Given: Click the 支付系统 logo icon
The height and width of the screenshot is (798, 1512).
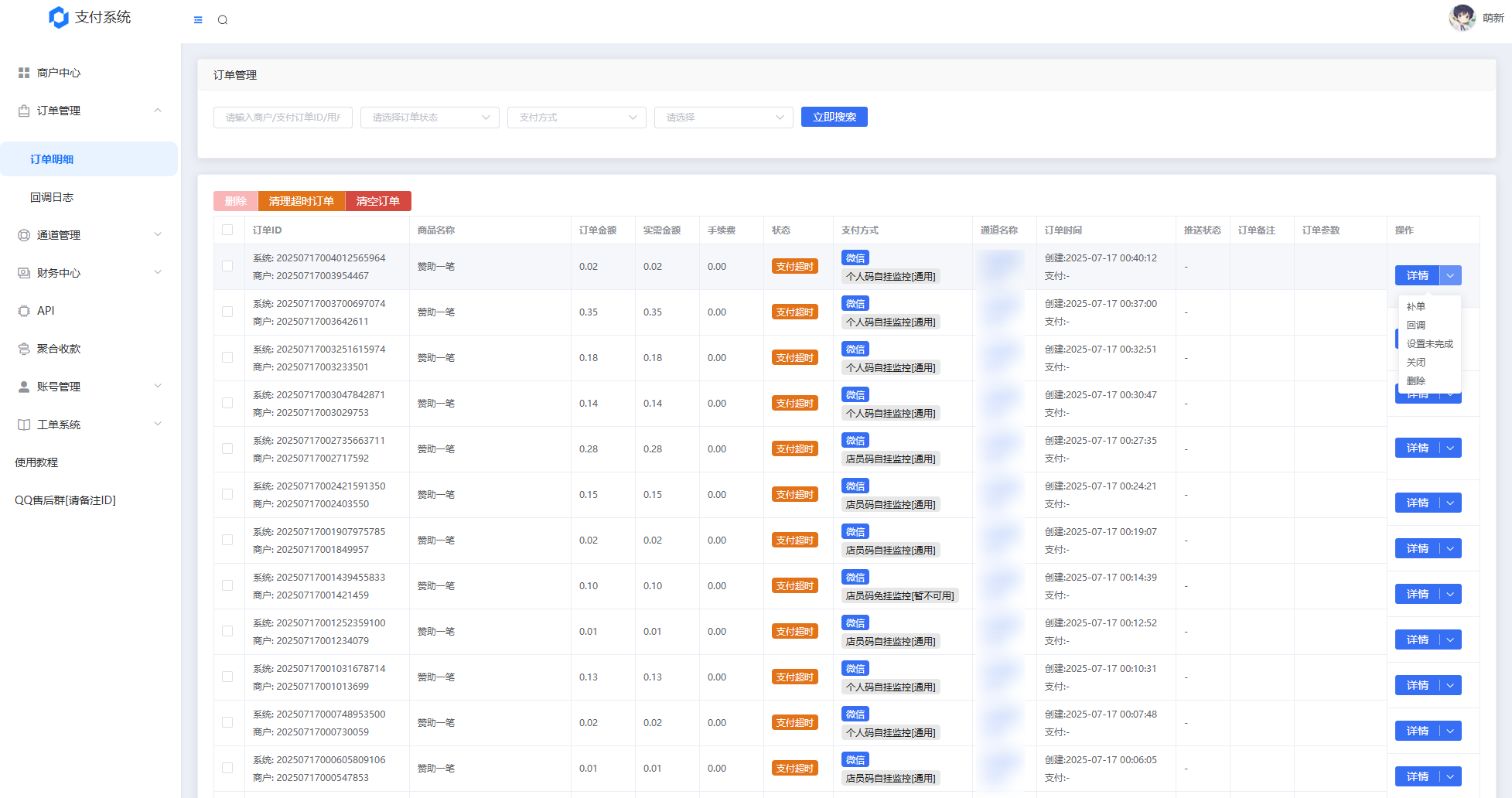Looking at the screenshot, I should point(59,17).
